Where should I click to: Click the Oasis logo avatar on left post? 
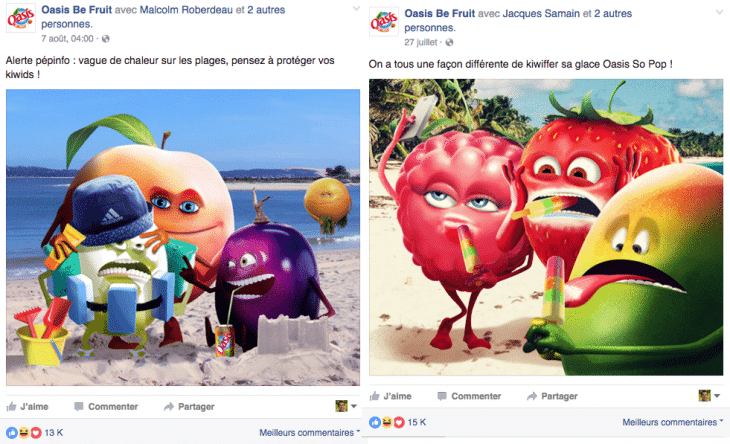(x=20, y=19)
